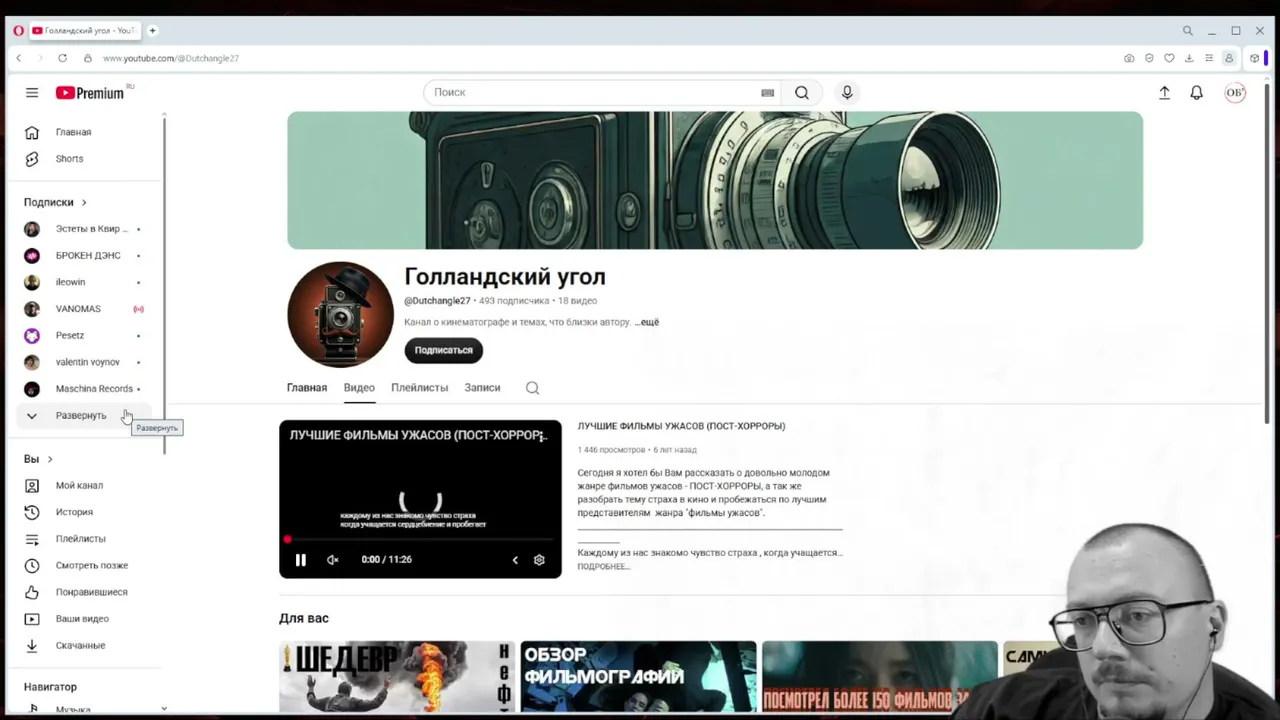This screenshot has width=1280, height=720.
Task: Take a snapshot with camera icon
Action: pyautogui.click(x=1129, y=58)
